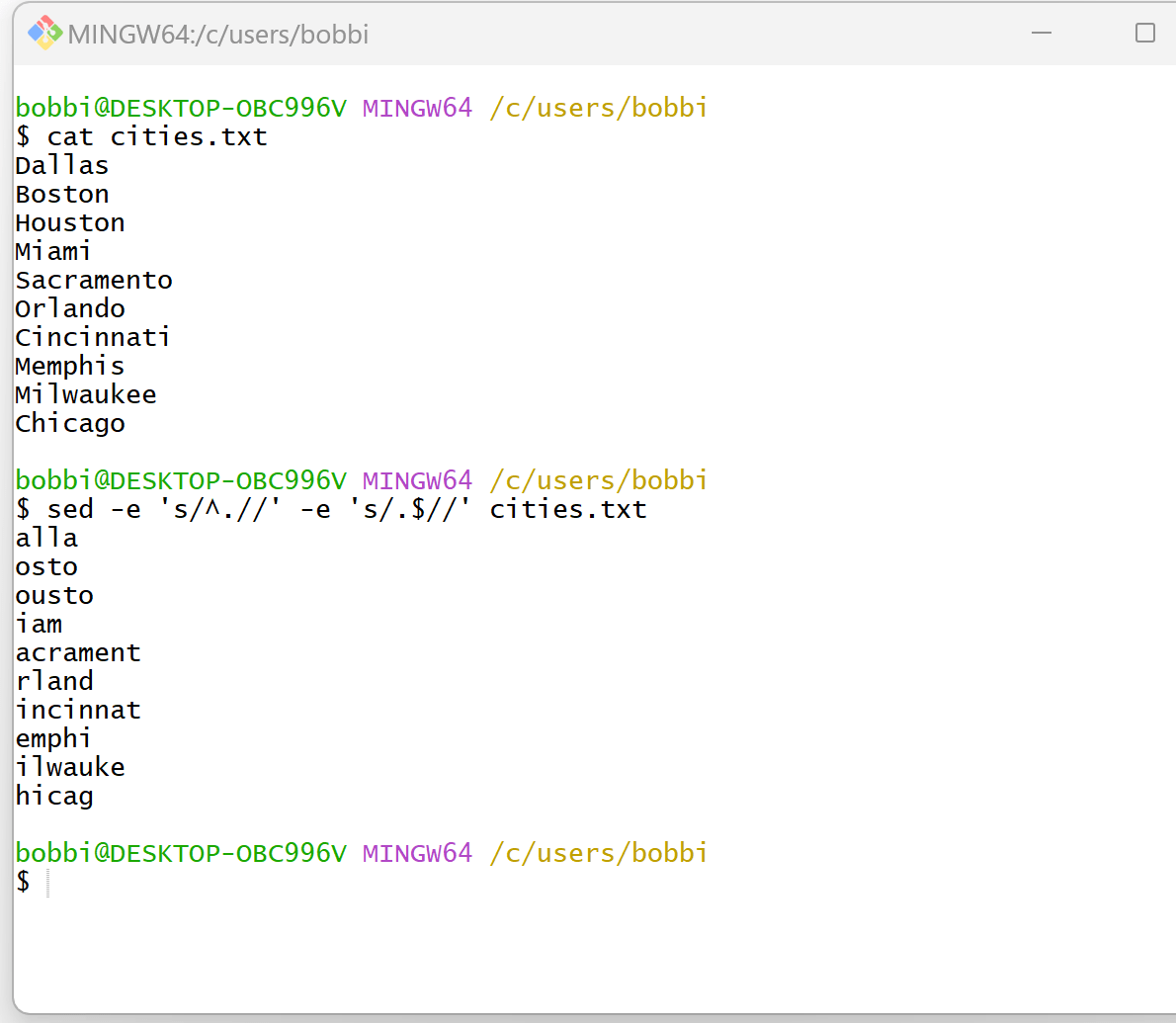Select the MINGW64 label in the prompt
1176x1023 pixels.
417,107
